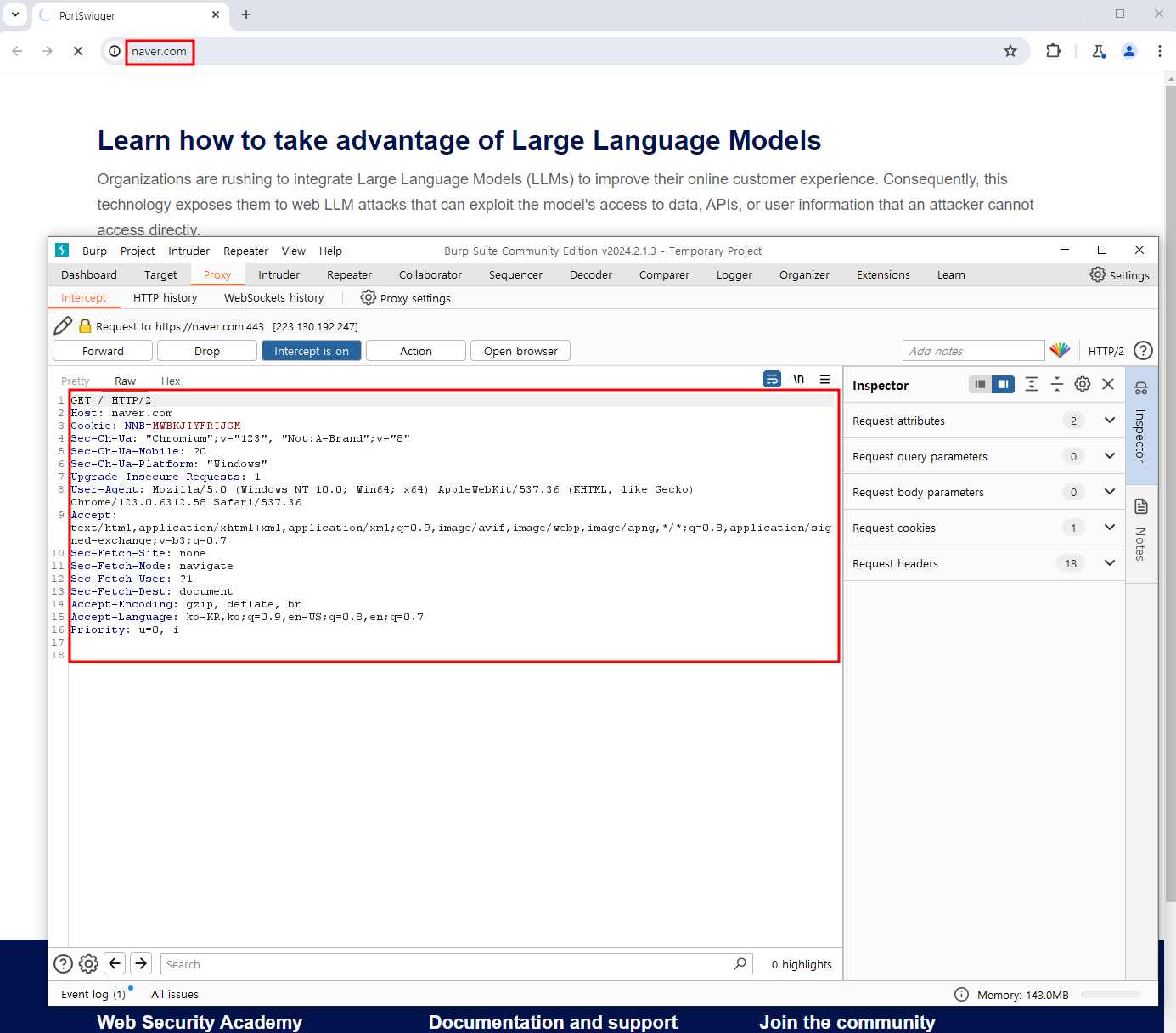Open the View menu

point(294,251)
